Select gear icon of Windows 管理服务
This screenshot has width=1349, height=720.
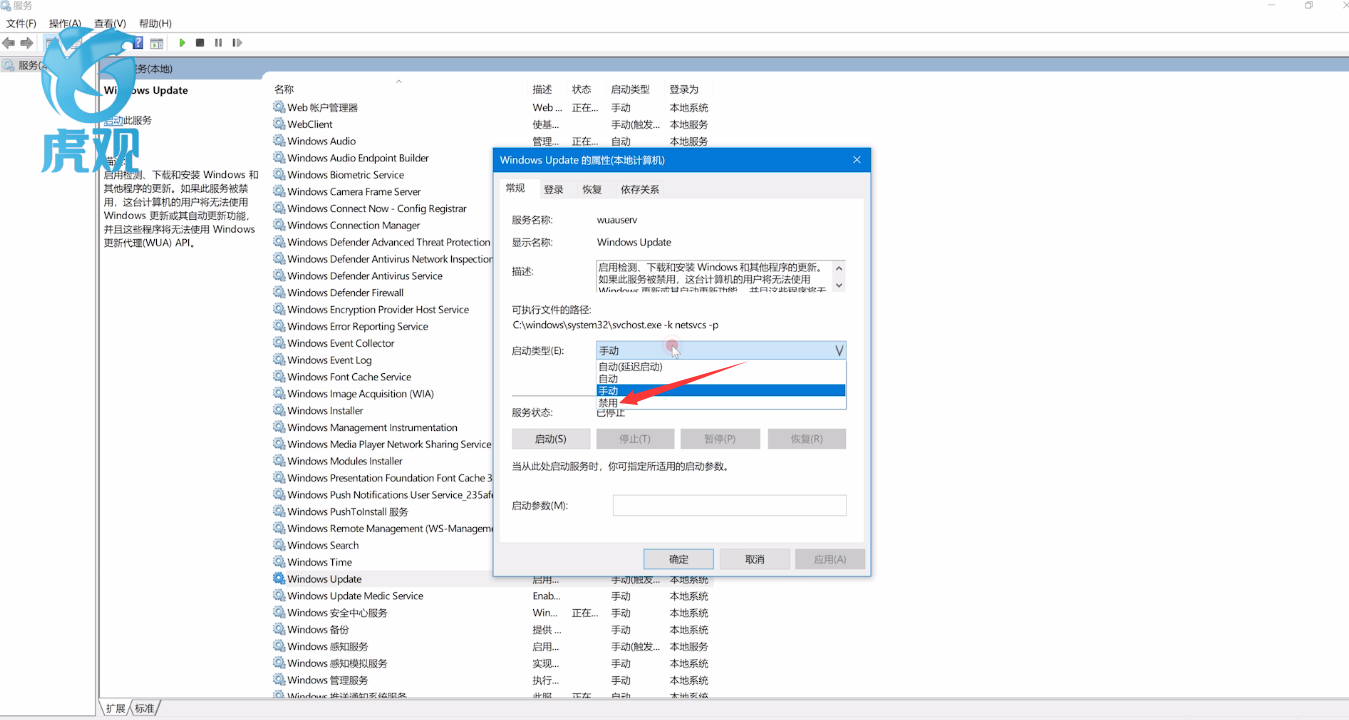click(279, 680)
